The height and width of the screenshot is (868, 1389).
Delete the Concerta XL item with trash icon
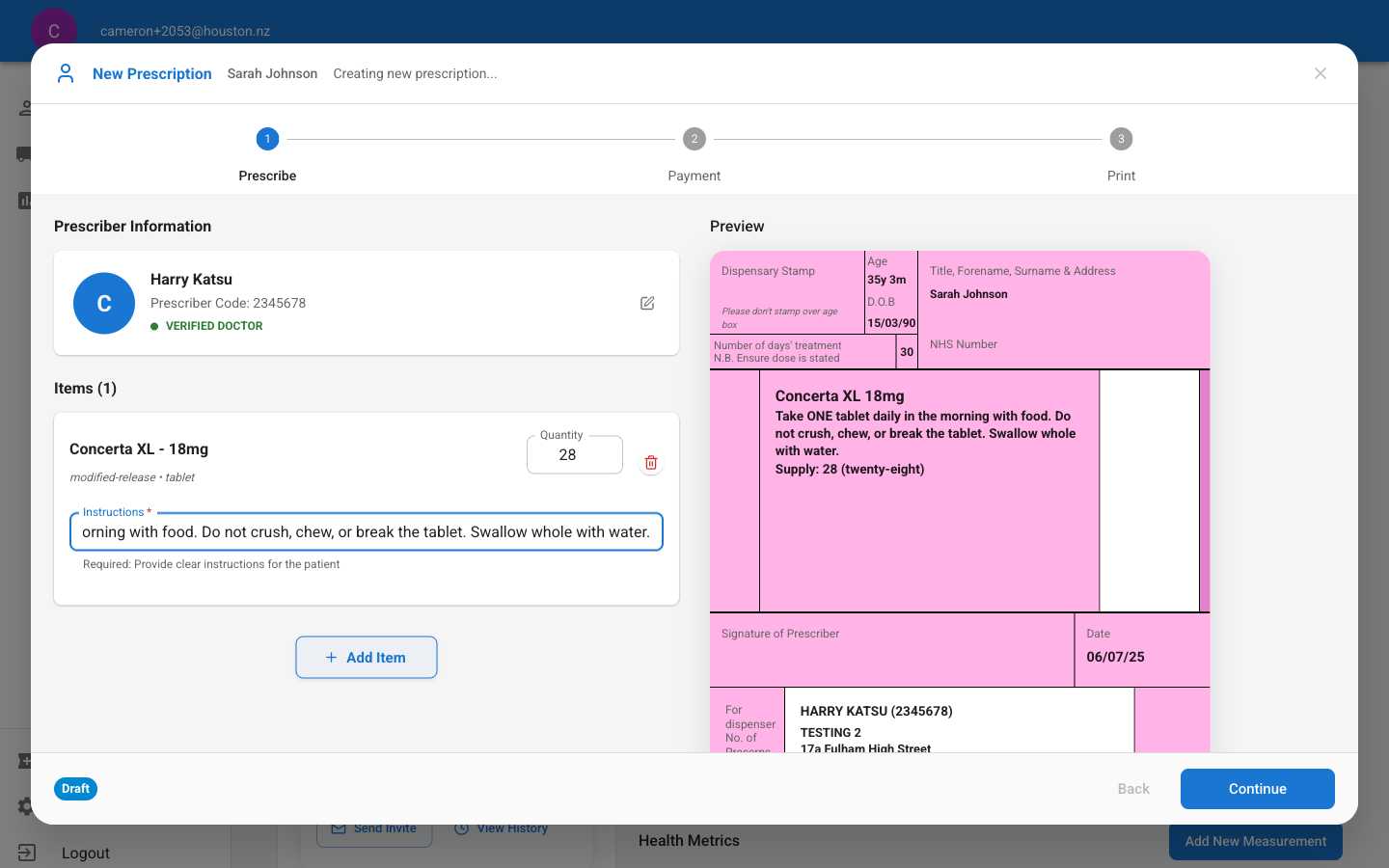click(x=651, y=463)
